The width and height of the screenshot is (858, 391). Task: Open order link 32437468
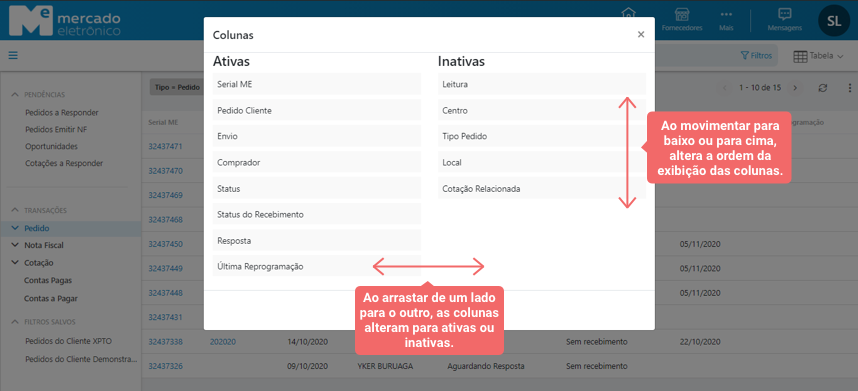(165, 219)
